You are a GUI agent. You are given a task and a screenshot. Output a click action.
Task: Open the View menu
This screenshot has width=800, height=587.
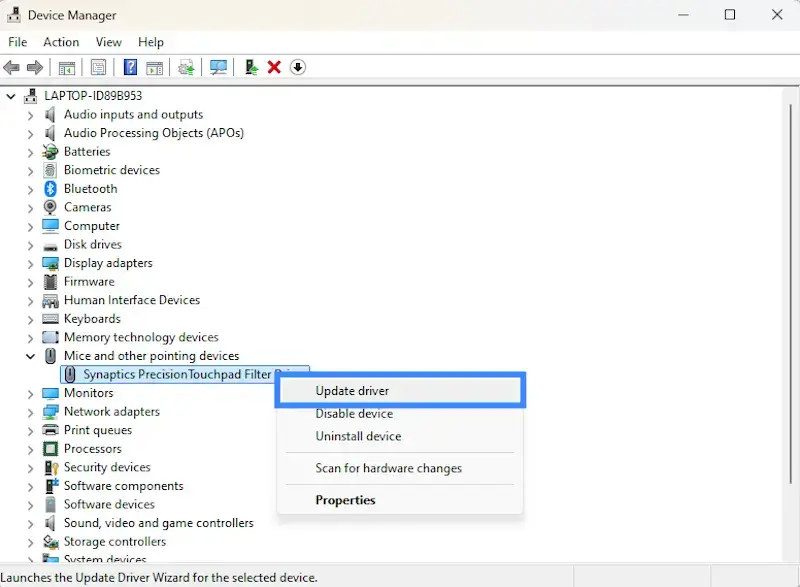108,42
